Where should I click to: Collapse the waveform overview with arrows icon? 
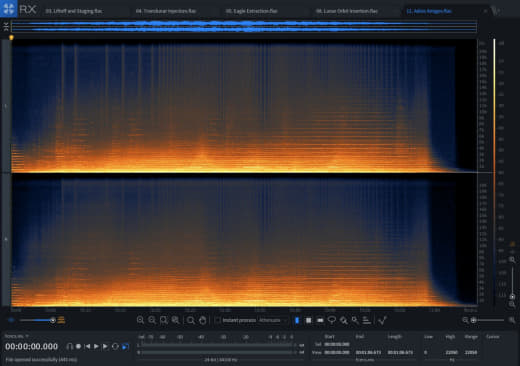(6, 26)
